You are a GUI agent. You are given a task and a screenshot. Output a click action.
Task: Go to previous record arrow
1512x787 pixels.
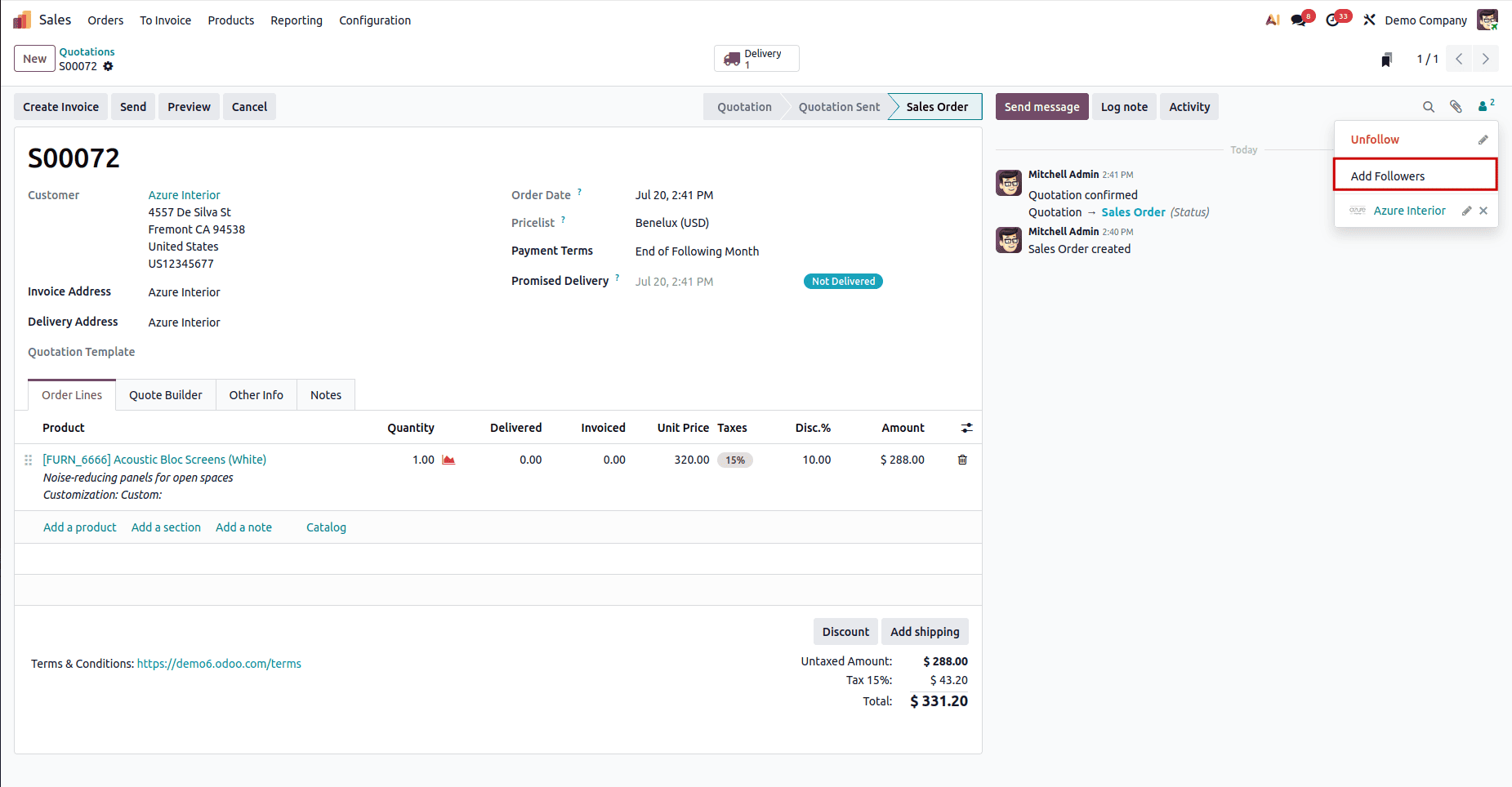[x=1459, y=59]
